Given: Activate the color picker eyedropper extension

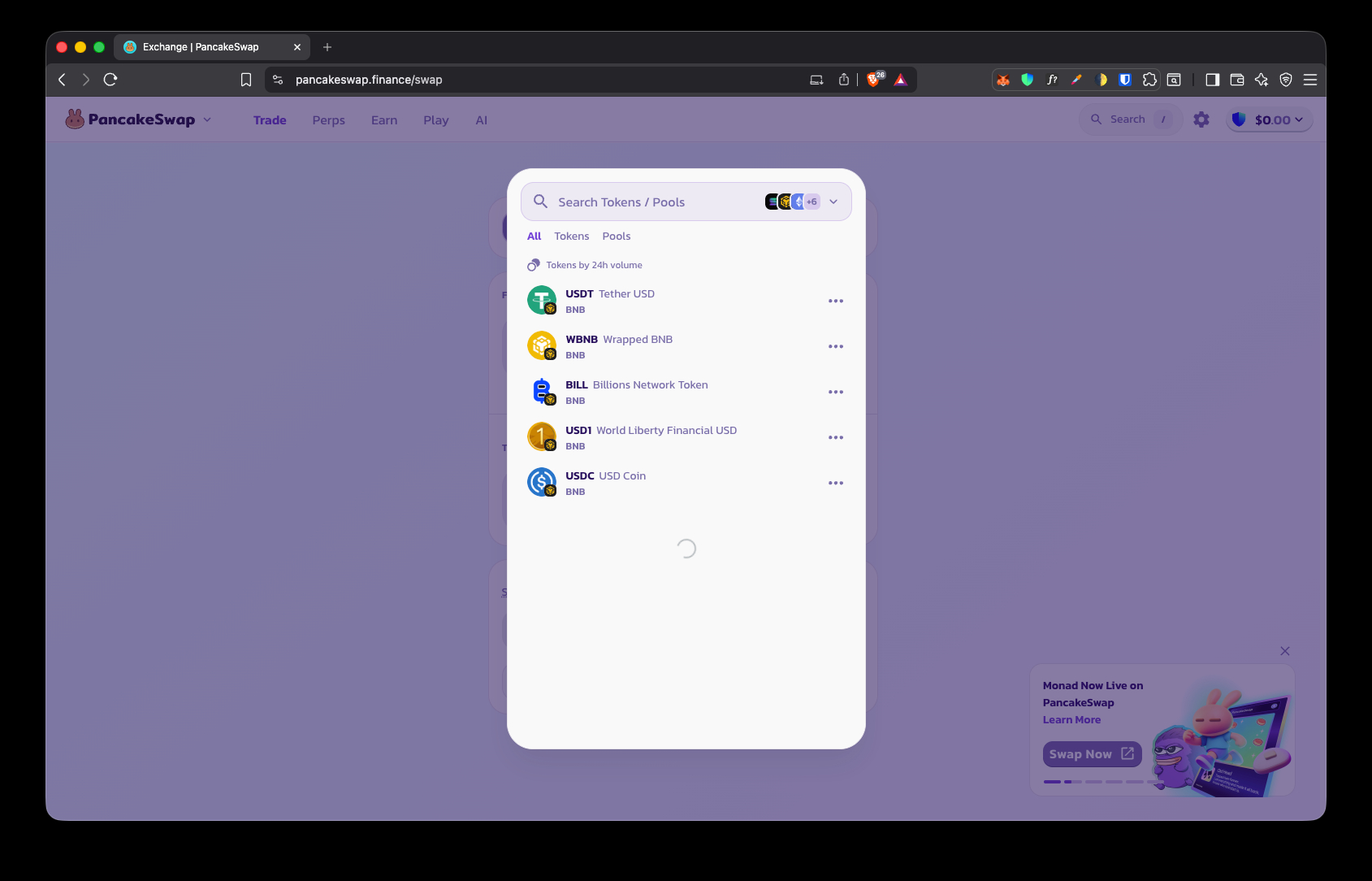Looking at the screenshot, I should point(1076,80).
